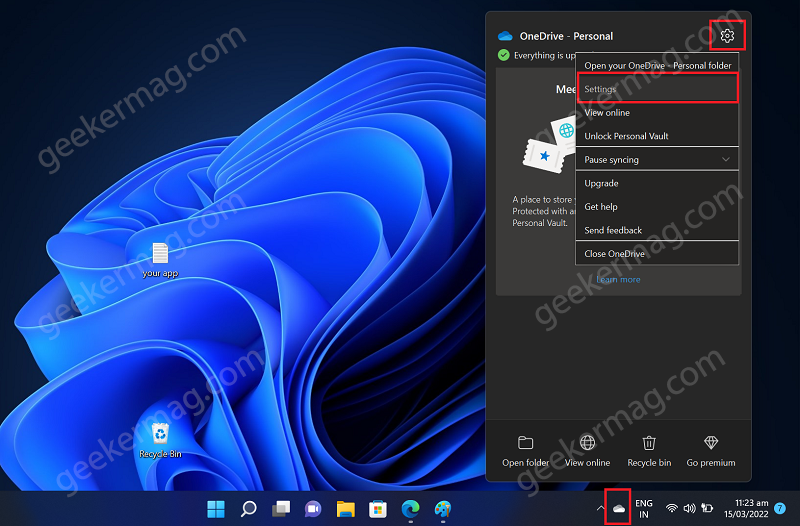Screen dimensions: 800x526
Task: Open the clock showing 11:23 am
Action: [x=746, y=508]
